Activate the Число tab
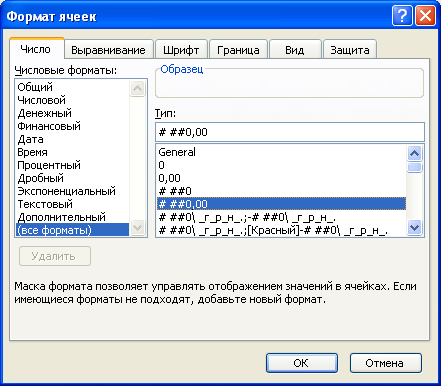 (x=36, y=49)
